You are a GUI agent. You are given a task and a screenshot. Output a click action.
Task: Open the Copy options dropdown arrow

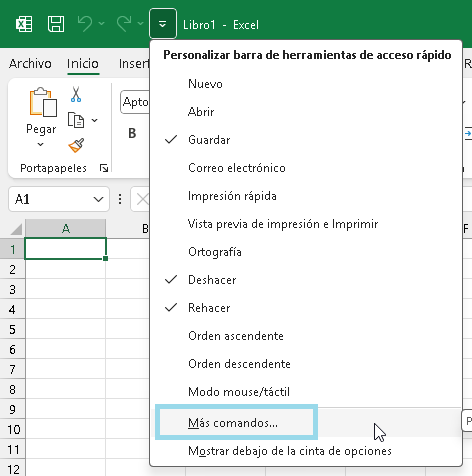coord(95,120)
